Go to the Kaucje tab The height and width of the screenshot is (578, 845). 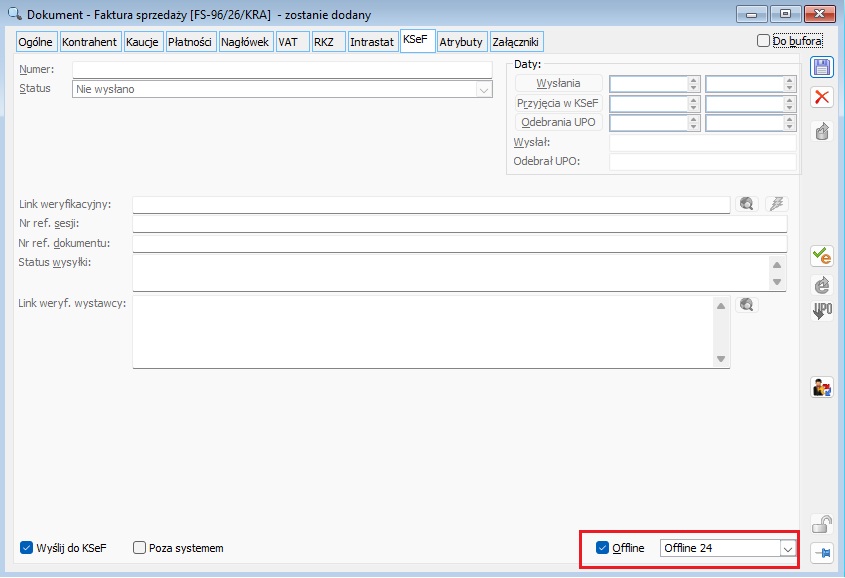point(143,42)
